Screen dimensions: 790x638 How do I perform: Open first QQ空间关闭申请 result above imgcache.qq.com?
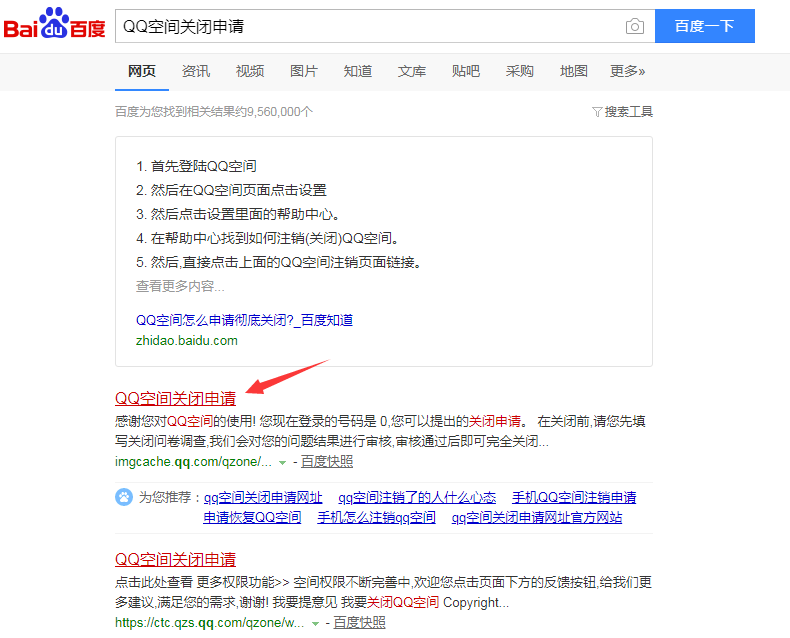(175, 399)
